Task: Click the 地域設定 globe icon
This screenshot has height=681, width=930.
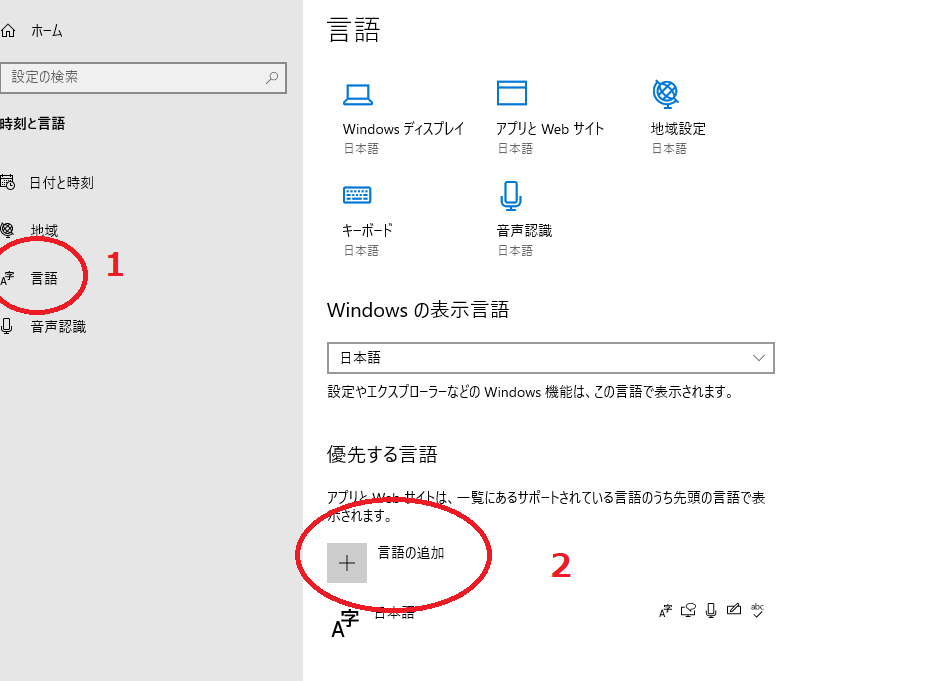Action: click(665, 93)
